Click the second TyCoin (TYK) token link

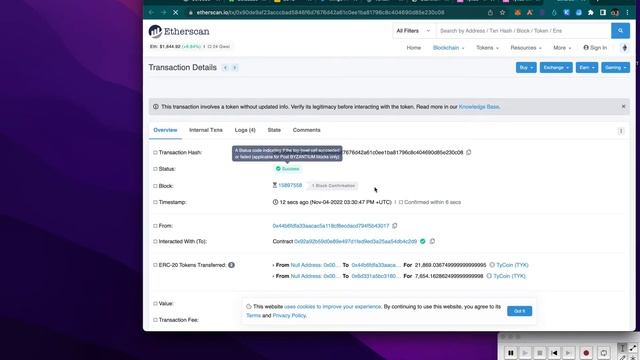coord(509,276)
